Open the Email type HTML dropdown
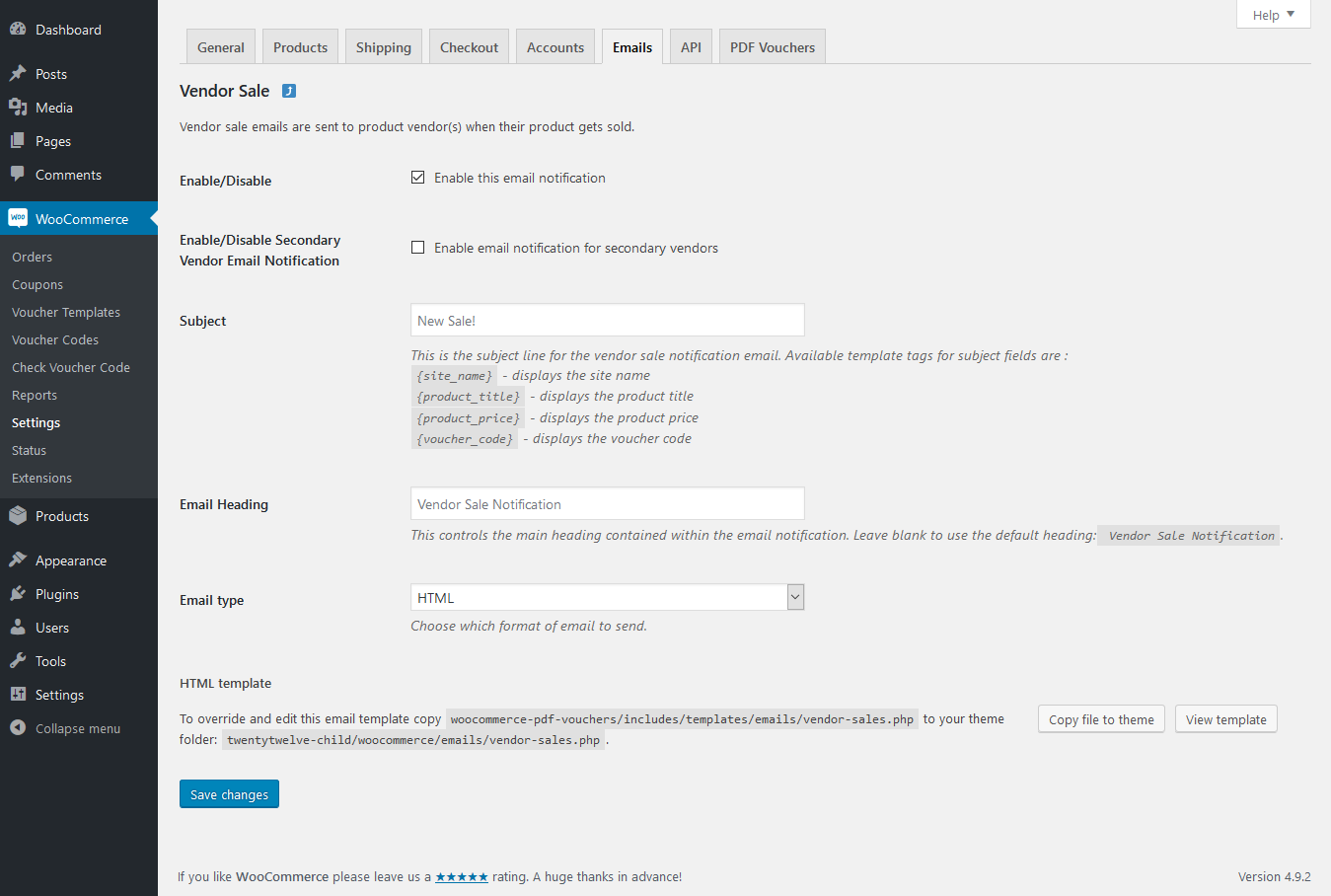 [x=607, y=598]
